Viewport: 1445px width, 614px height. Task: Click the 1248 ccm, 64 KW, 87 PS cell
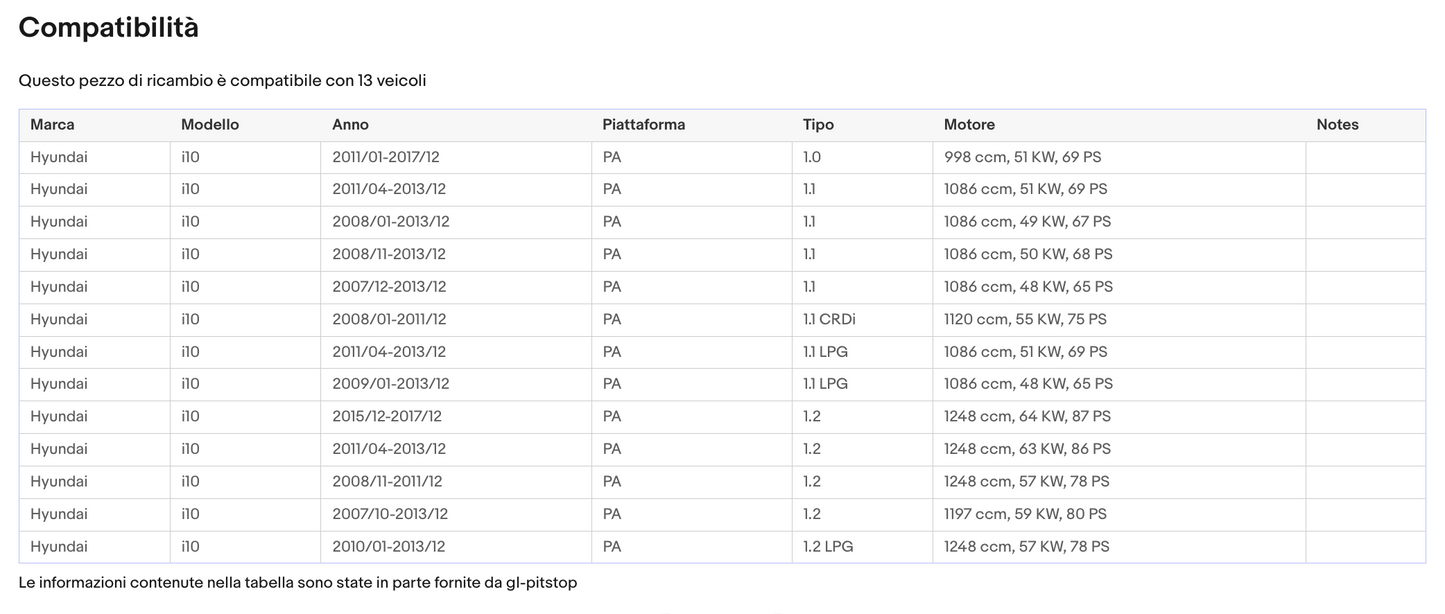click(1027, 417)
